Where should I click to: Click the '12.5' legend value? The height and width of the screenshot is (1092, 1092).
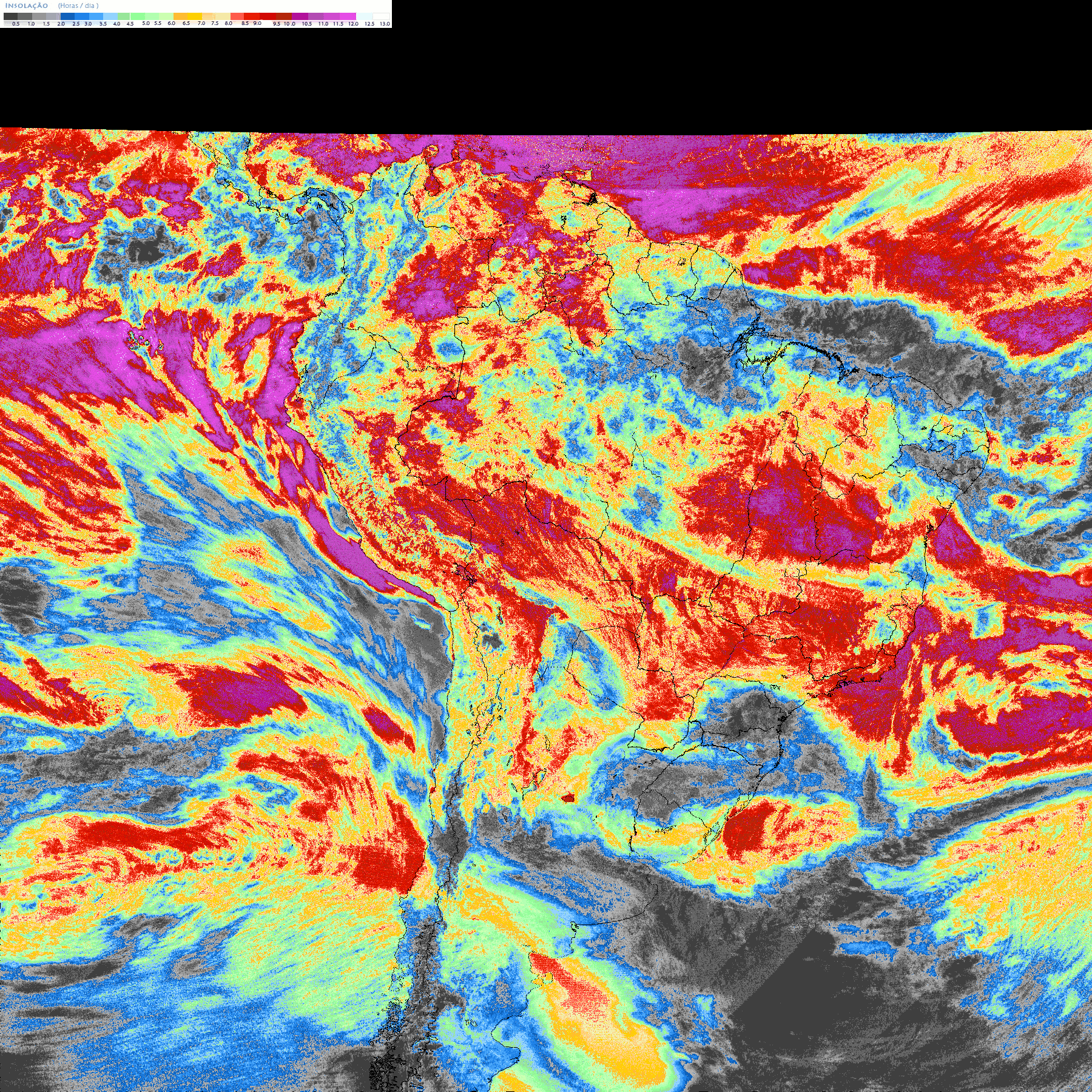click(369, 24)
